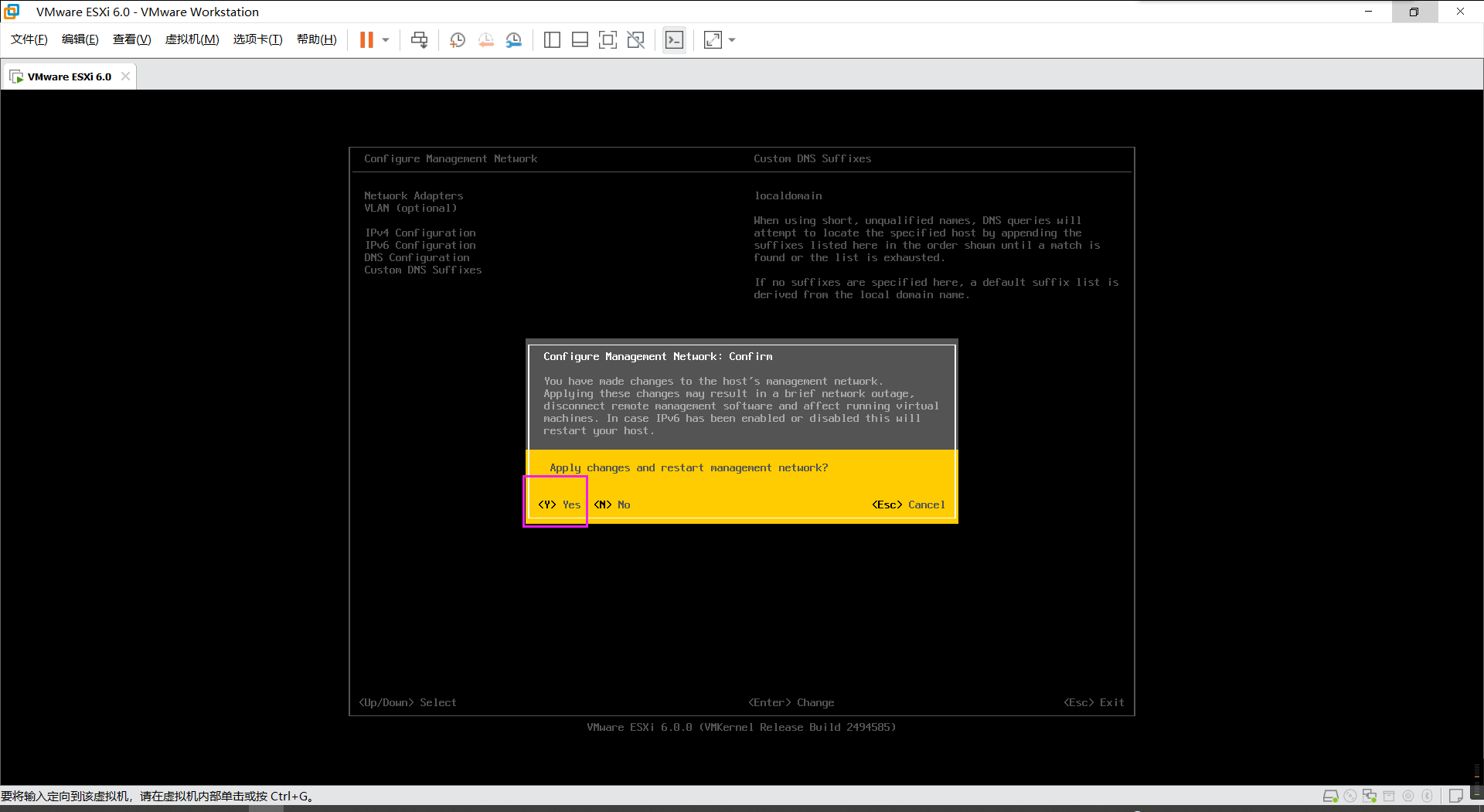This screenshot has height=812, width=1484.
Task: Click the VMware ESXi 6.0.0 build text
Action: click(741, 727)
